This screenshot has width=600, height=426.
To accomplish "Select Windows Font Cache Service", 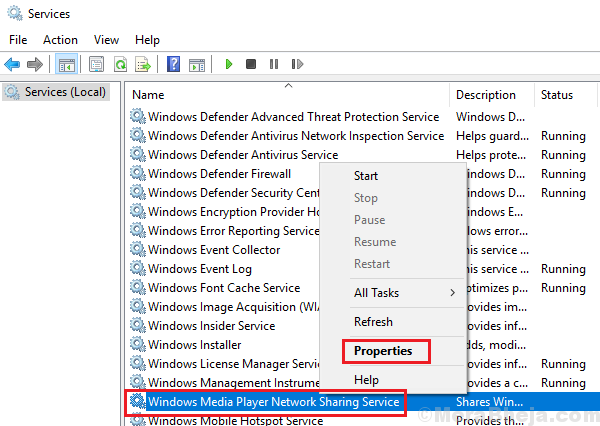I will (224, 287).
